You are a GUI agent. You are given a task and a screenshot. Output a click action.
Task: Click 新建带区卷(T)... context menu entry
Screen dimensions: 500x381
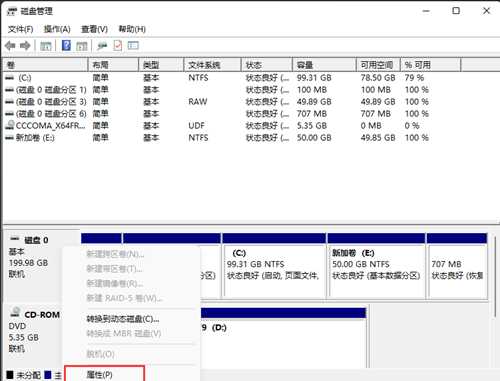coord(114,269)
